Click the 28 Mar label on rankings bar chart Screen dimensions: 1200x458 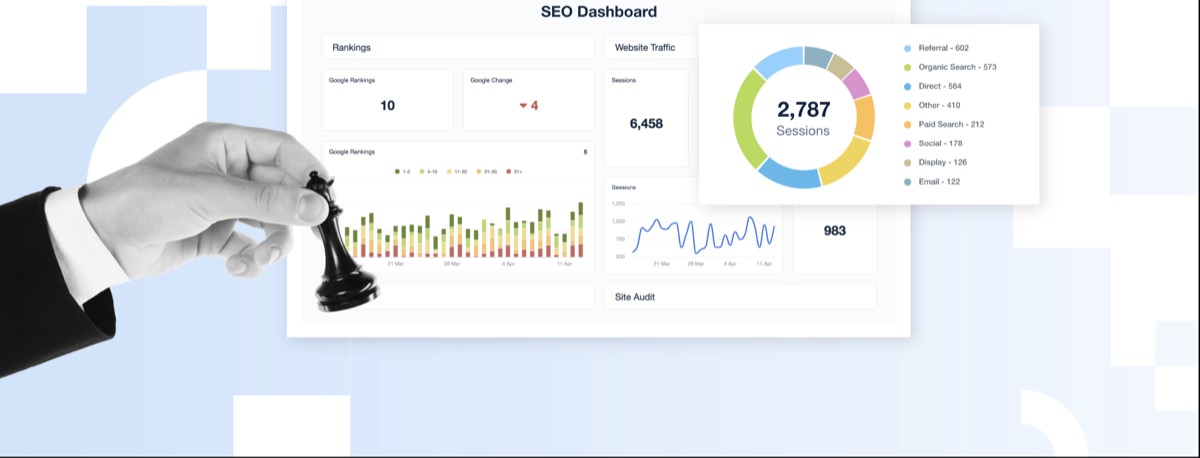(x=452, y=264)
